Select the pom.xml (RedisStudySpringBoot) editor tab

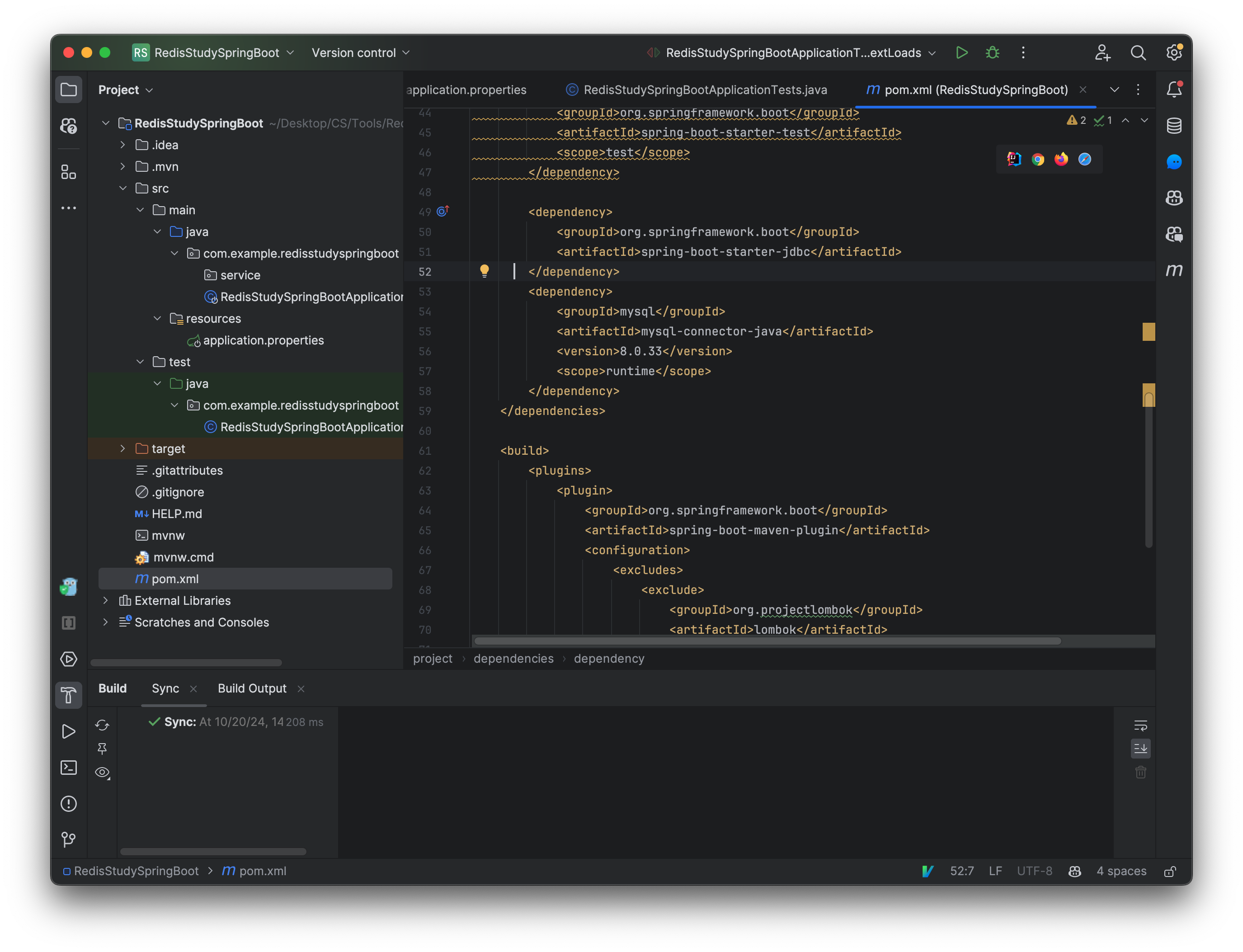click(x=966, y=90)
